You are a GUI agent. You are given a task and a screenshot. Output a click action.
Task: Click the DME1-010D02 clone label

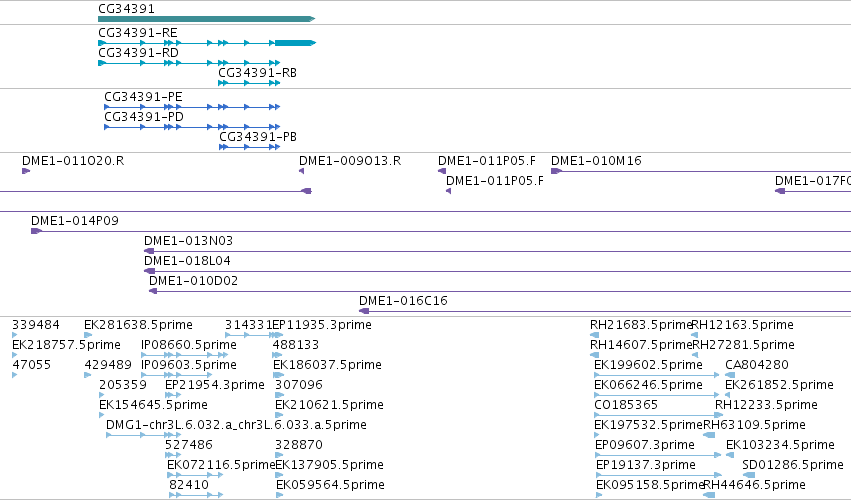click(x=193, y=281)
